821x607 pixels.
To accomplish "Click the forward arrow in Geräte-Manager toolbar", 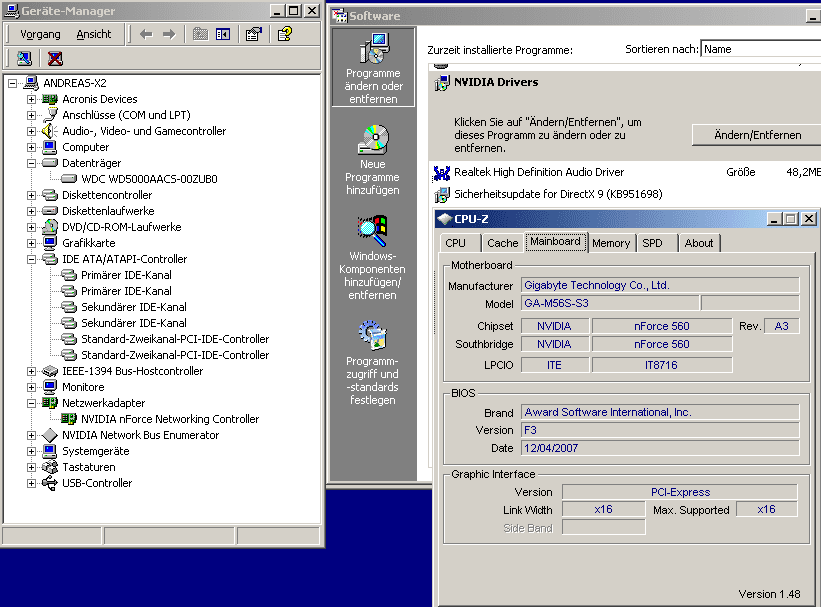I will pos(169,35).
